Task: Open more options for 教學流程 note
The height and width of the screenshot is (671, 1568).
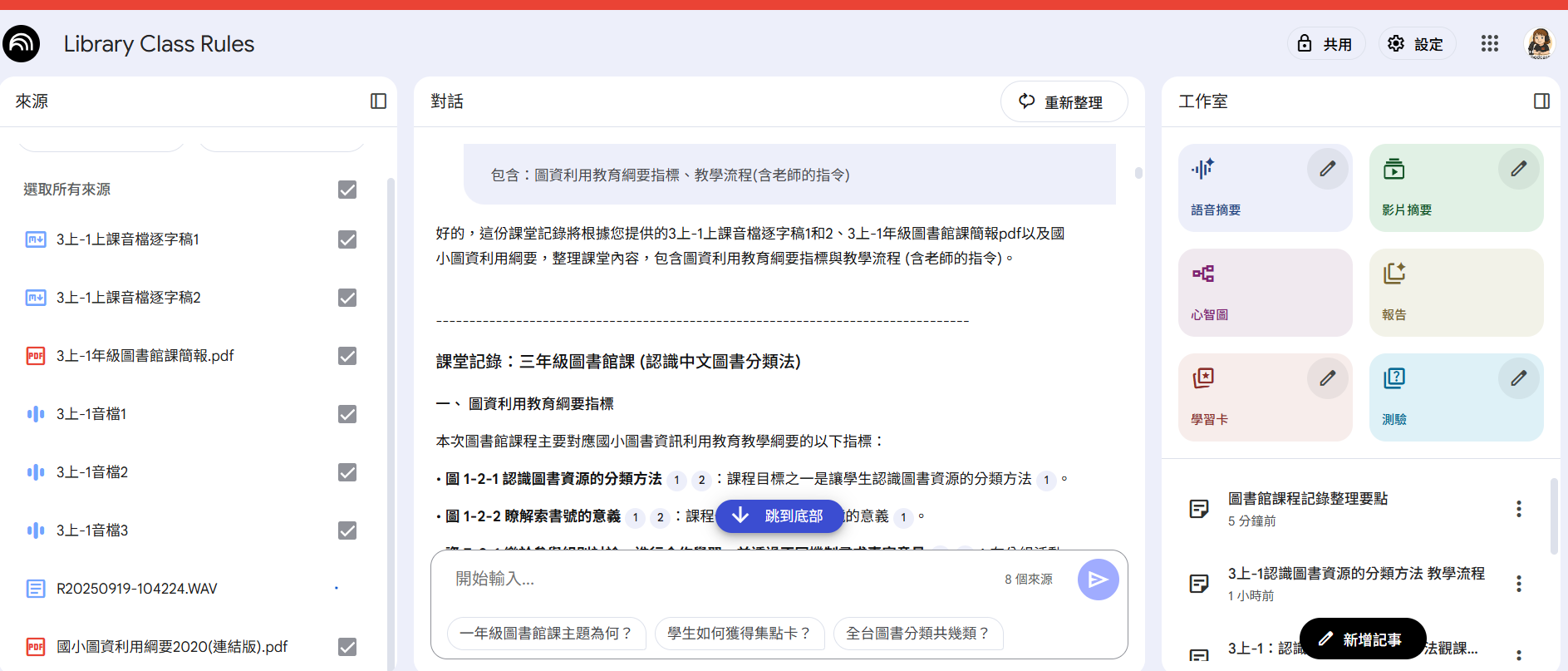Action: pos(1518,584)
